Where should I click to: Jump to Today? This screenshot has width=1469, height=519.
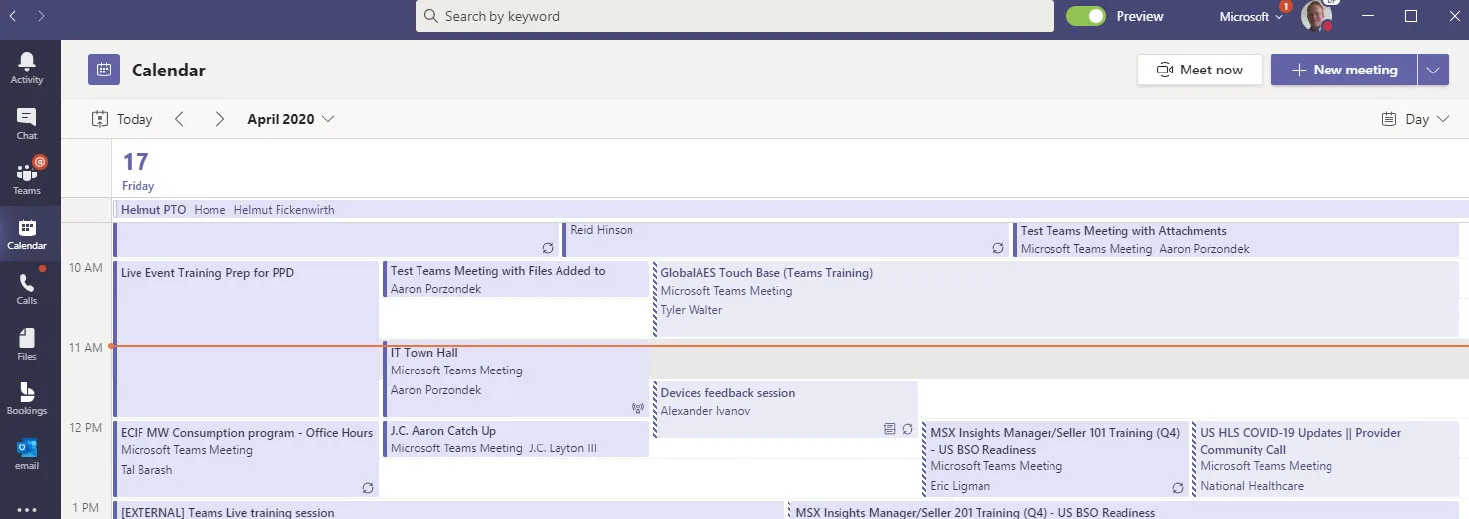122,119
